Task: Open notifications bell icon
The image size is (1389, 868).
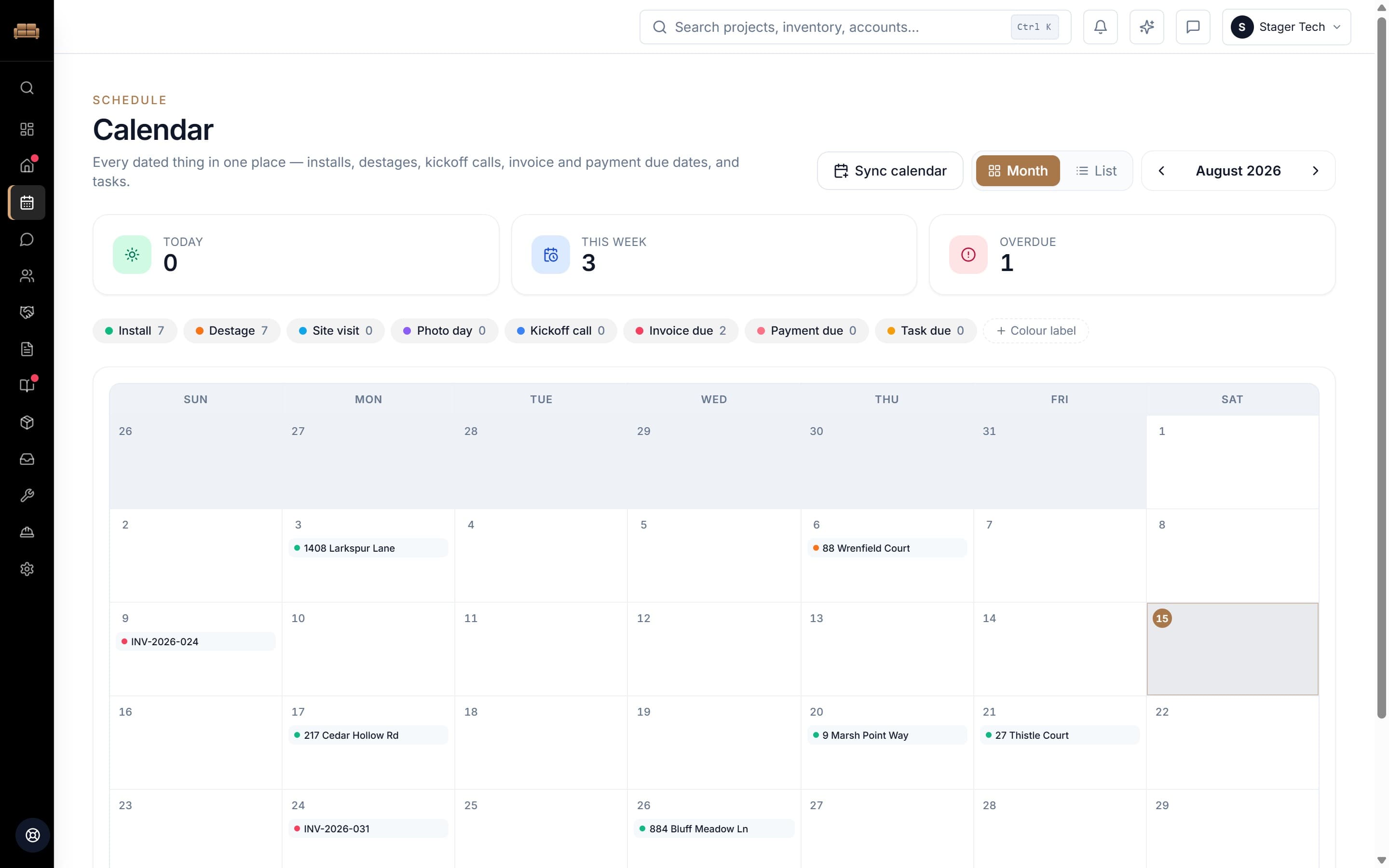Action: [1100, 27]
